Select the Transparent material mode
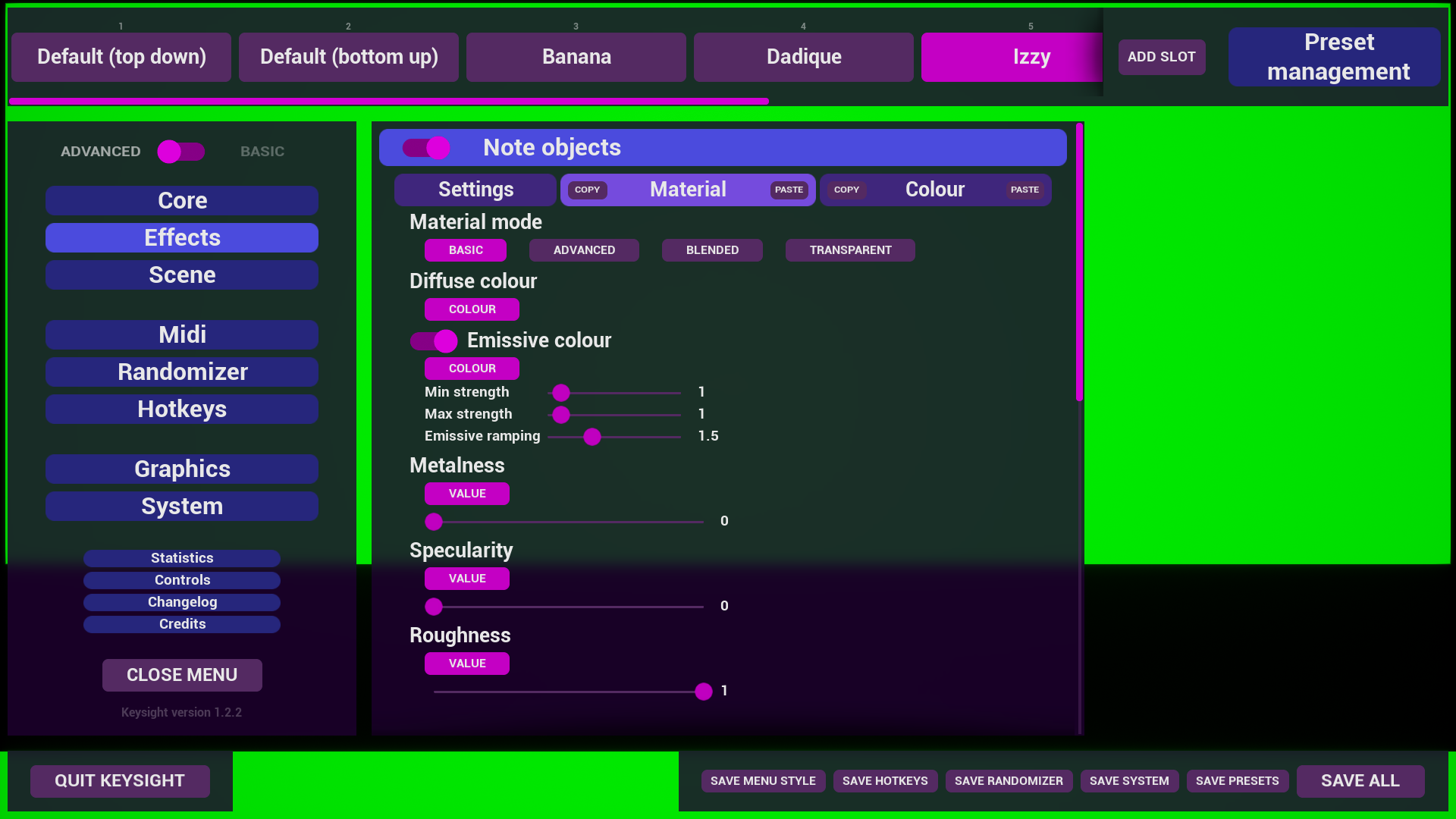The height and width of the screenshot is (819, 1456). pyautogui.click(x=850, y=250)
